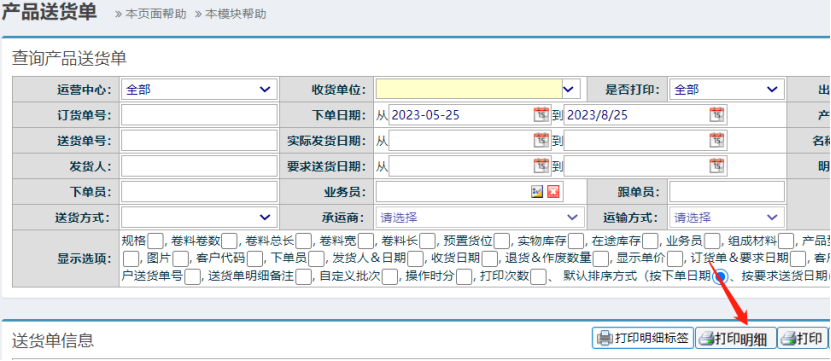Open the 本模块帮助 help link
The width and height of the screenshot is (831, 361).
[x=231, y=14]
